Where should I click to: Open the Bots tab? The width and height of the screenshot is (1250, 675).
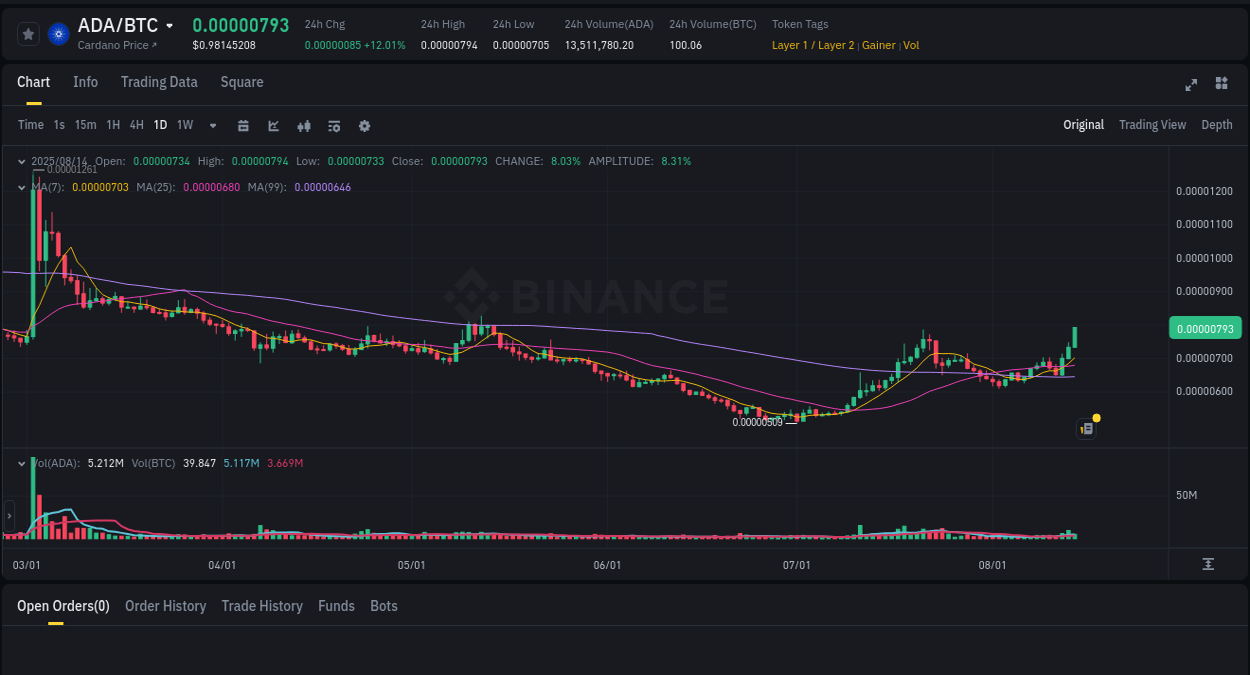pos(384,606)
